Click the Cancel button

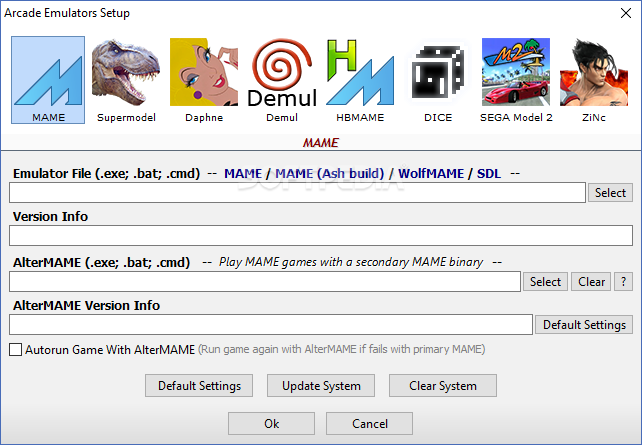(x=369, y=424)
